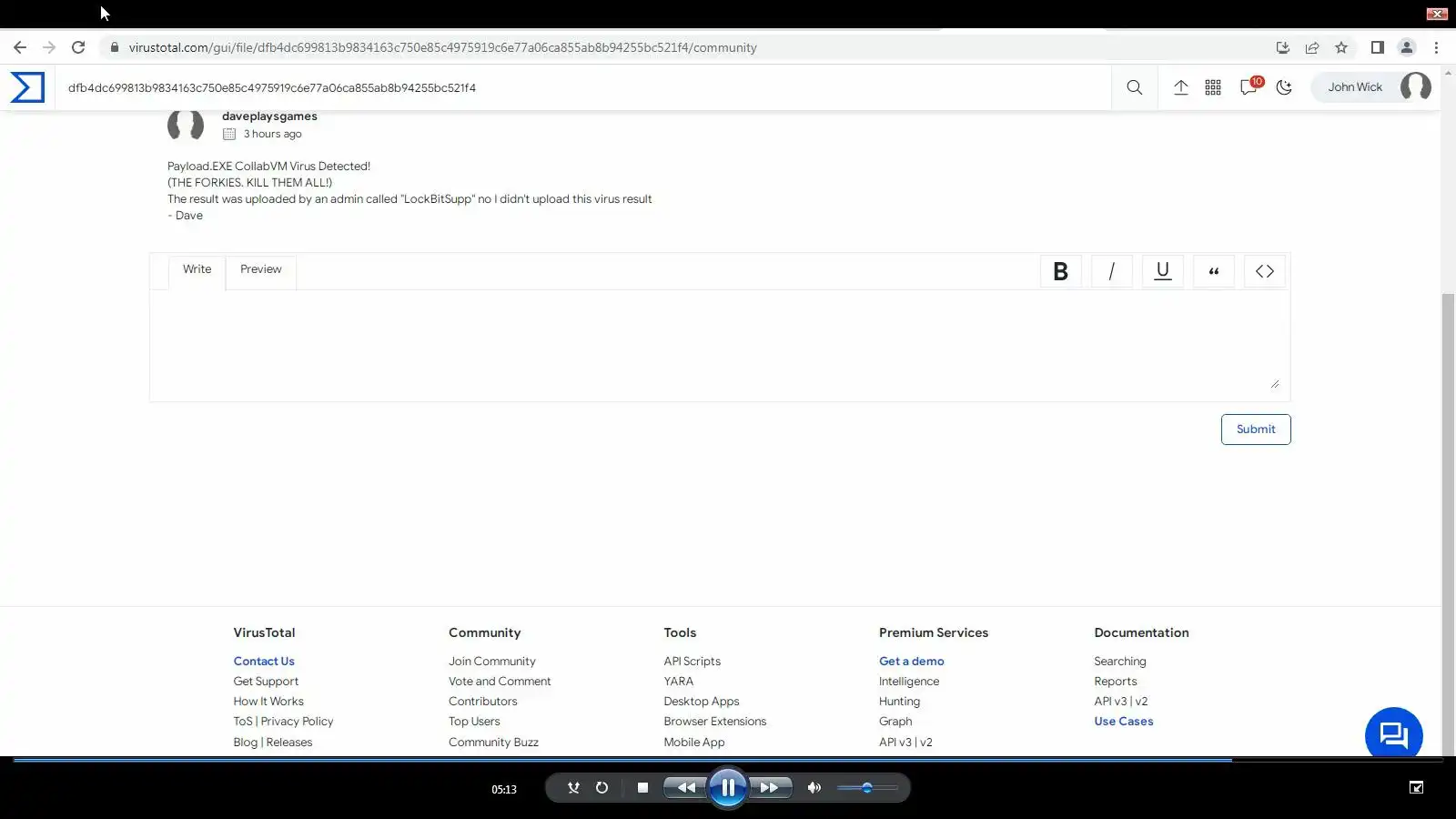Toggle shuffle in the media player
This screenshot has height=819, width=1456.
573,788
